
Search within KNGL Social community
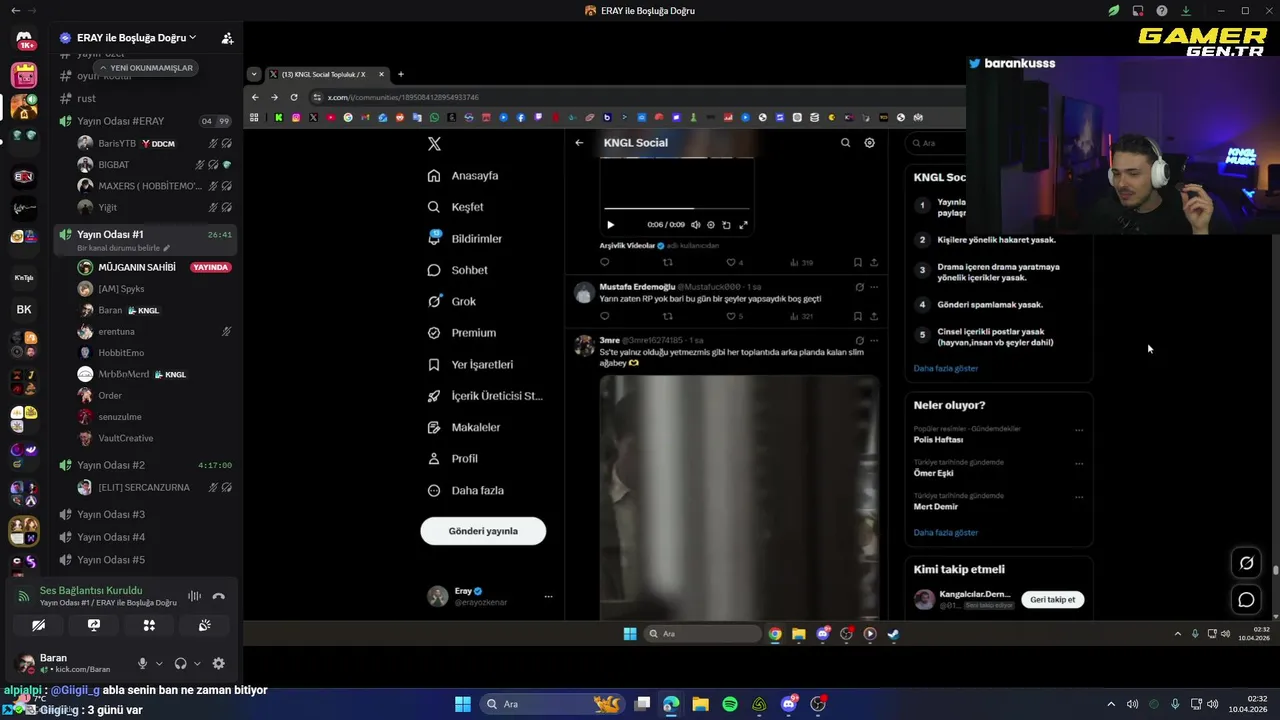[x=845, y=143]
